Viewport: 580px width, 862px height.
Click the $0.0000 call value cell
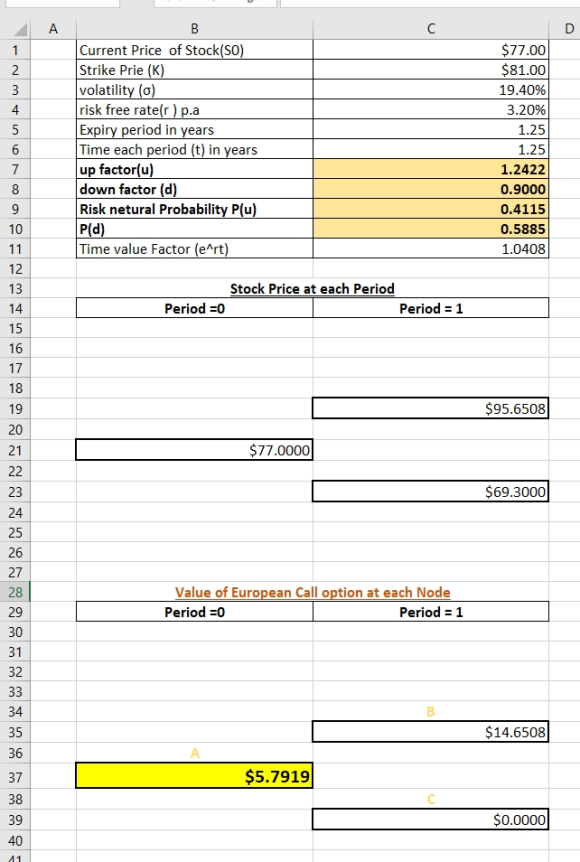point(430,819)
